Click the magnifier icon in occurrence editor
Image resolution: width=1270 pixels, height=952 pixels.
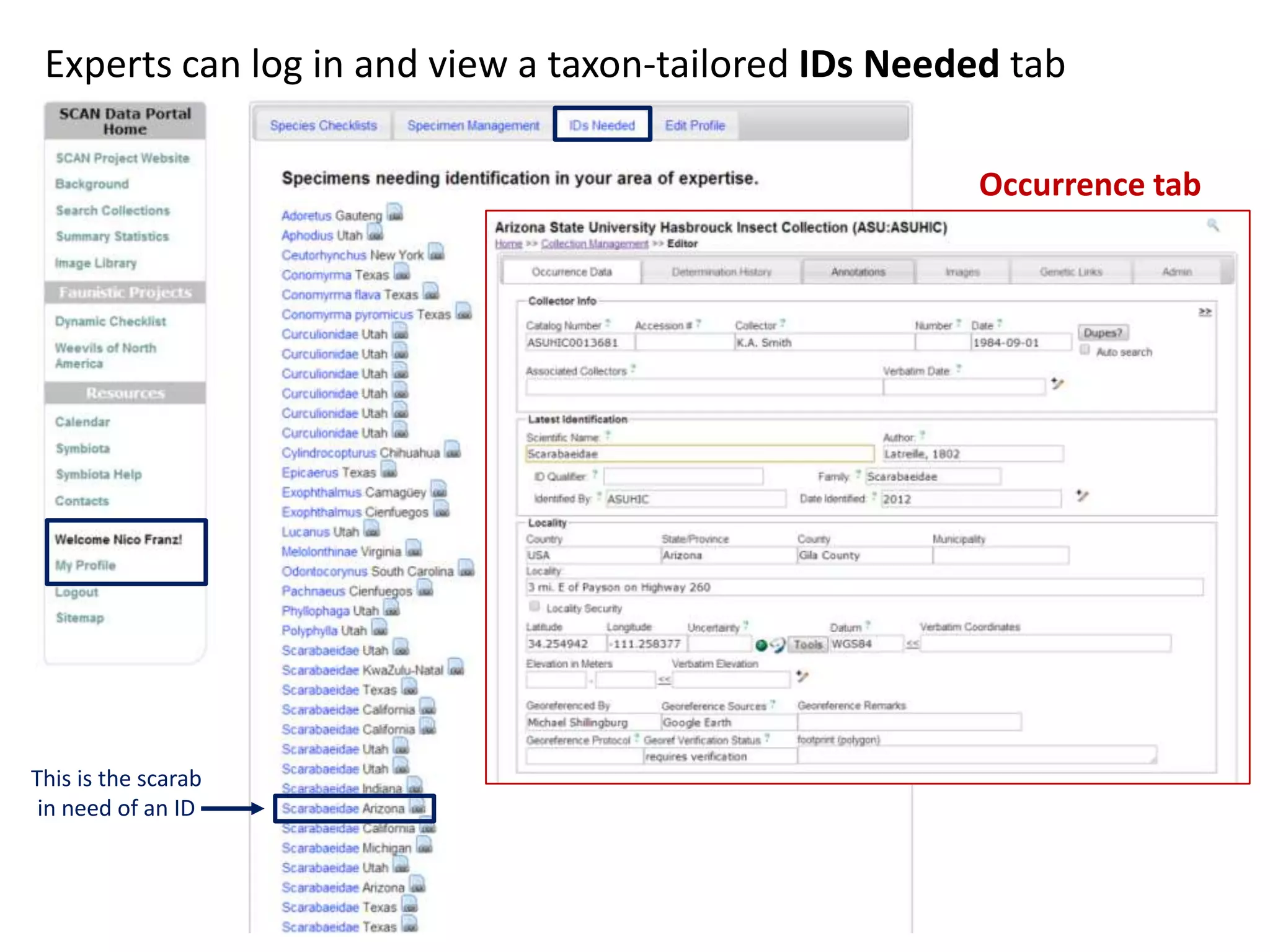coord(1213,225)
